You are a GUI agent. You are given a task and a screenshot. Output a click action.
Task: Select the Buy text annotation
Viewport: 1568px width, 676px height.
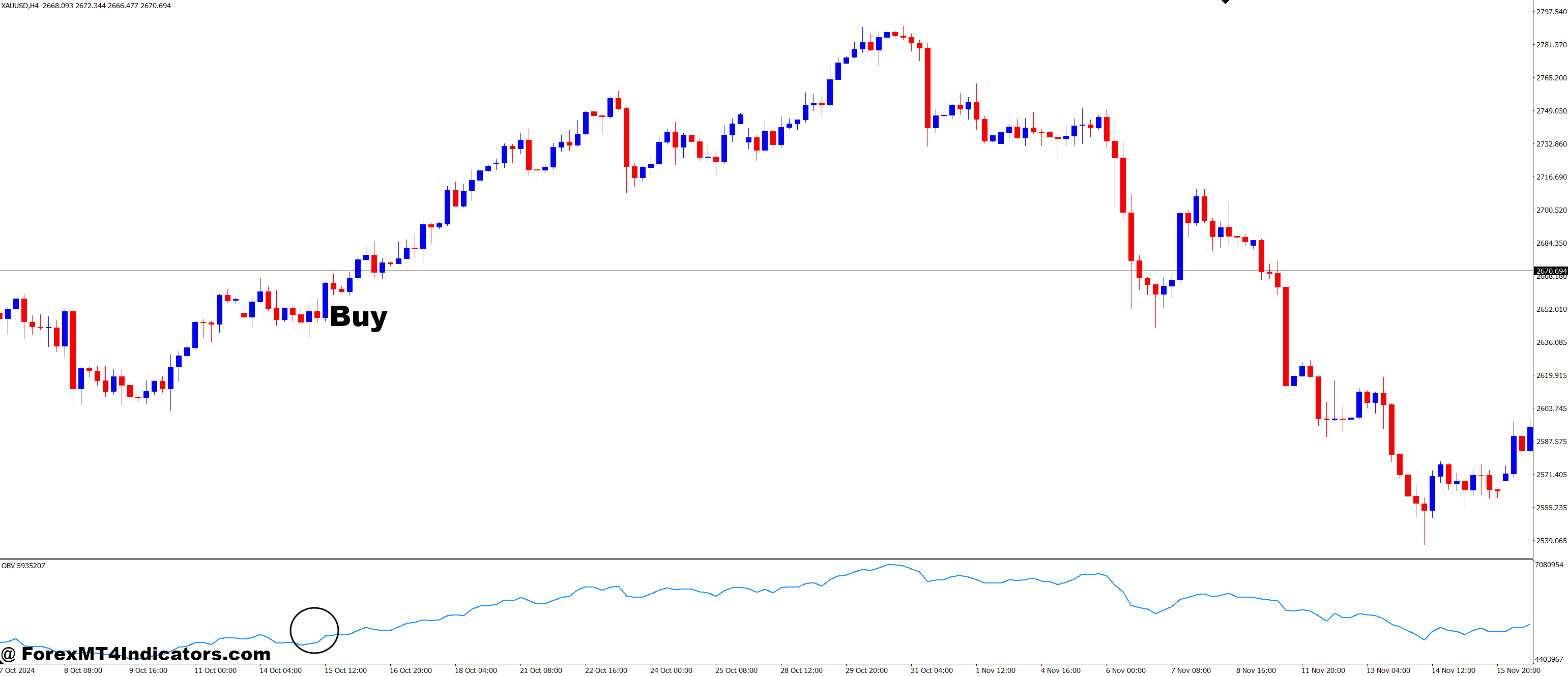358,317
